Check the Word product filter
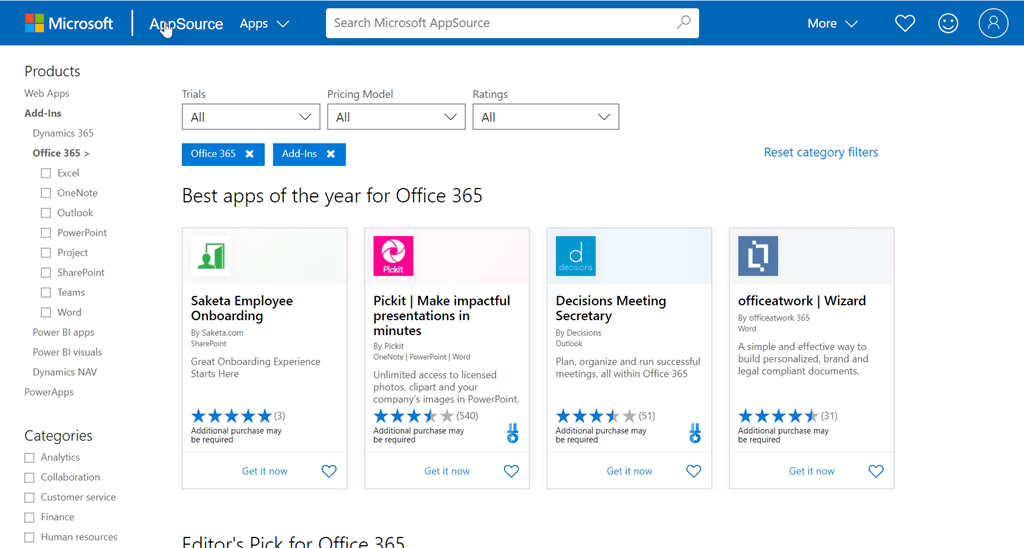 (46, 313)
